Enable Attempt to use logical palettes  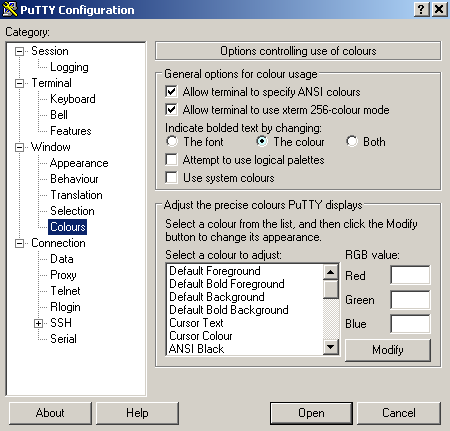coord(171,159)
